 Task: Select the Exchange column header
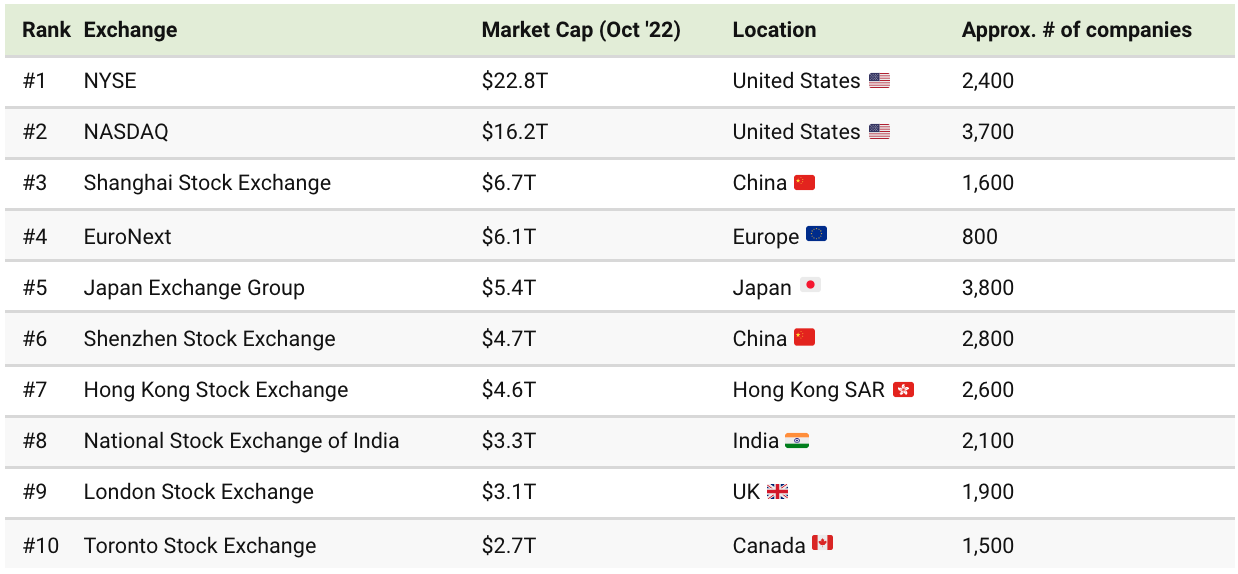click(130, 30)
